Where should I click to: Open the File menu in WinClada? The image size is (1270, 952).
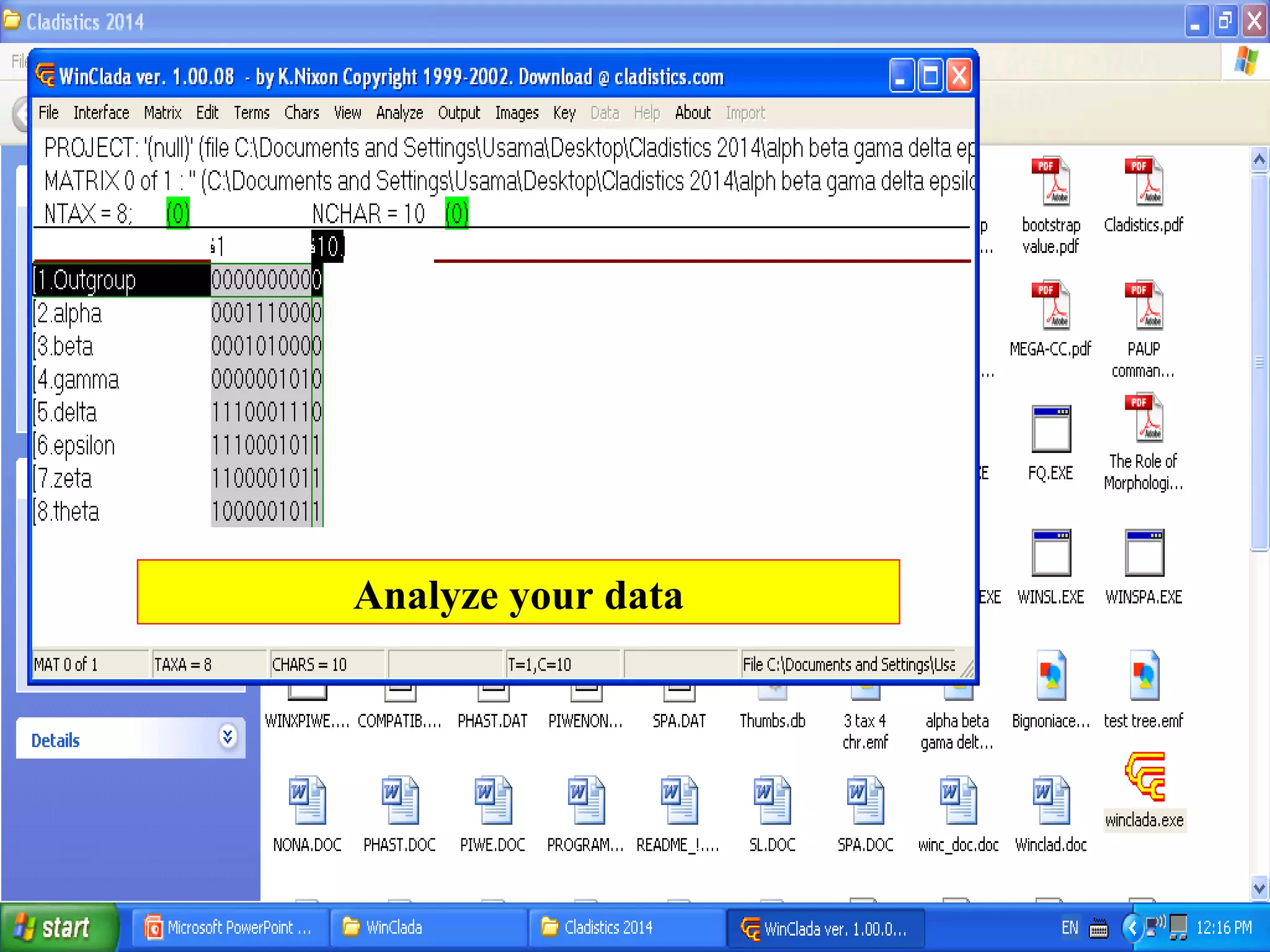pos(48,113)
